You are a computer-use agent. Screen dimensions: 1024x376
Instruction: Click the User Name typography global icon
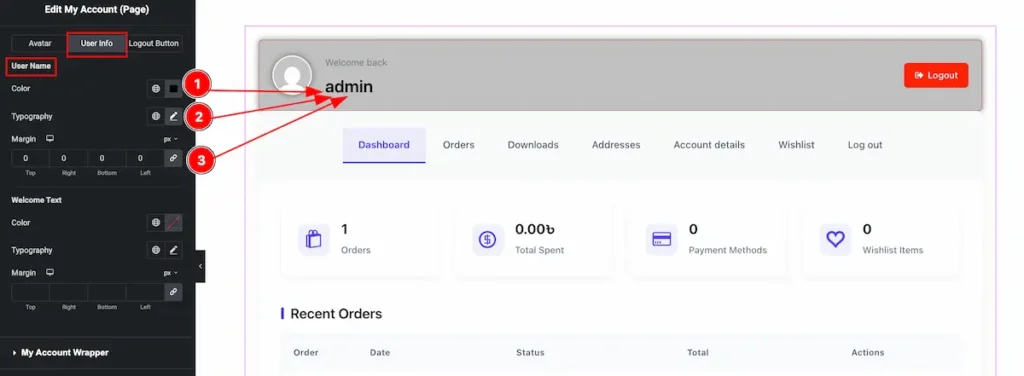tap(155, 117)
